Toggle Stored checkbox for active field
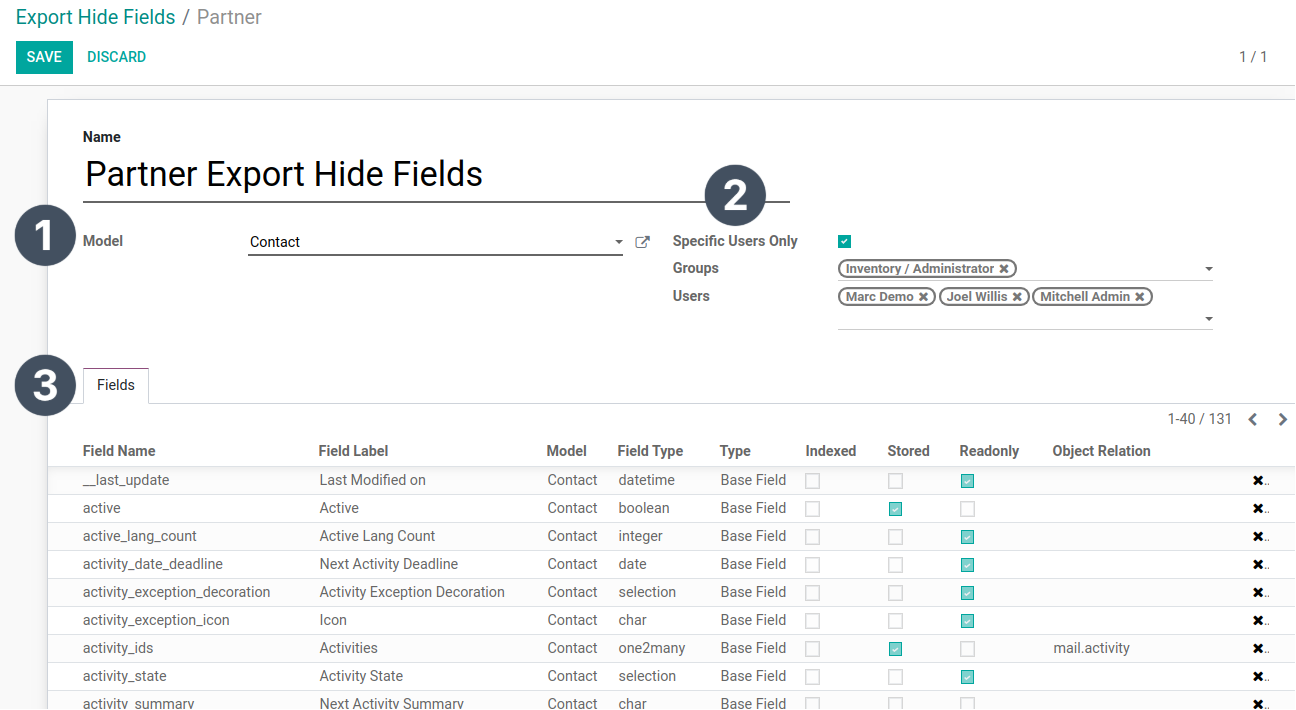The image size is (1296, 710). click(x=895, y=509)
